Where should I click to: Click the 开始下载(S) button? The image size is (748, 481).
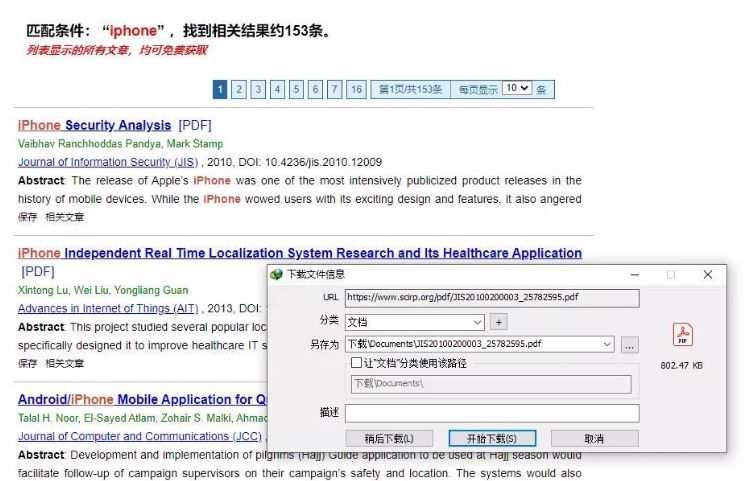pos(492,439)
